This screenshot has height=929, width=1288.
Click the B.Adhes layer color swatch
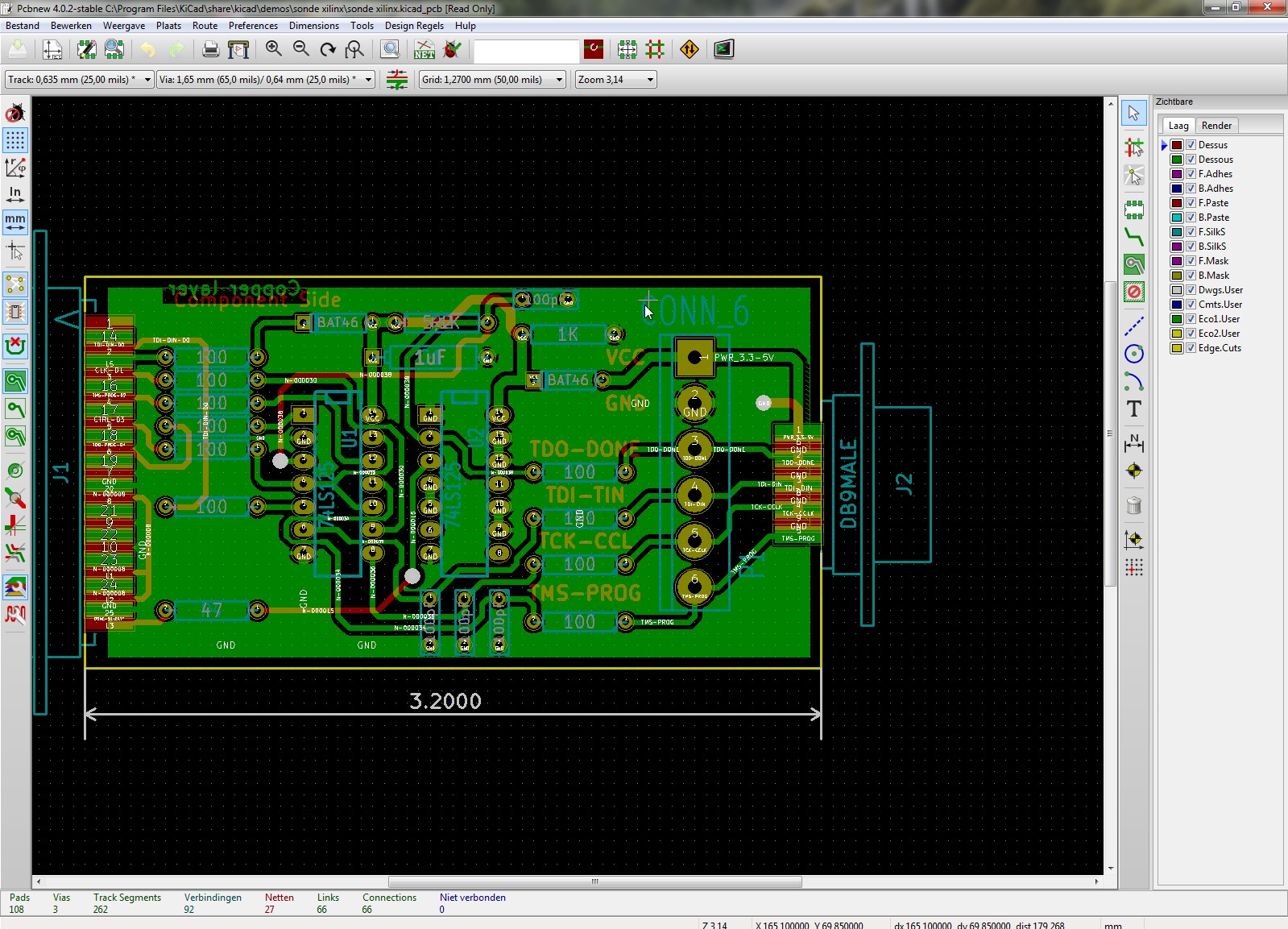click(1177, 189)
